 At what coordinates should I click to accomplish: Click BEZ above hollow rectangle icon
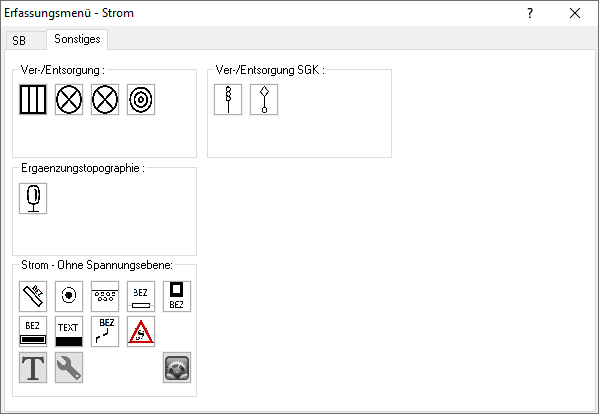[141, 296]
